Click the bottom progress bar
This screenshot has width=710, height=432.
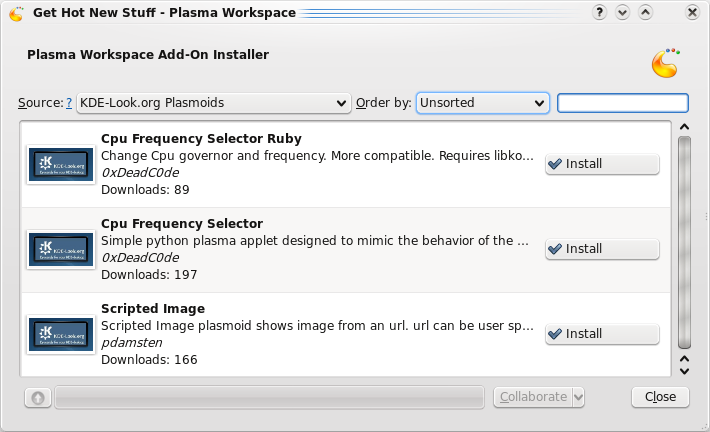click(x=272, y=397)
